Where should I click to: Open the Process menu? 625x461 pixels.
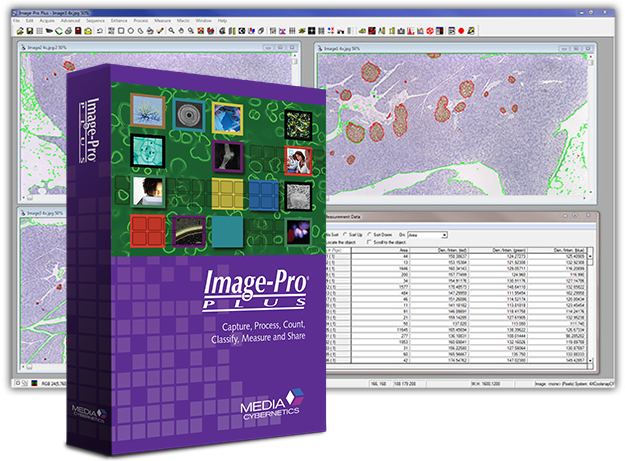141,20
